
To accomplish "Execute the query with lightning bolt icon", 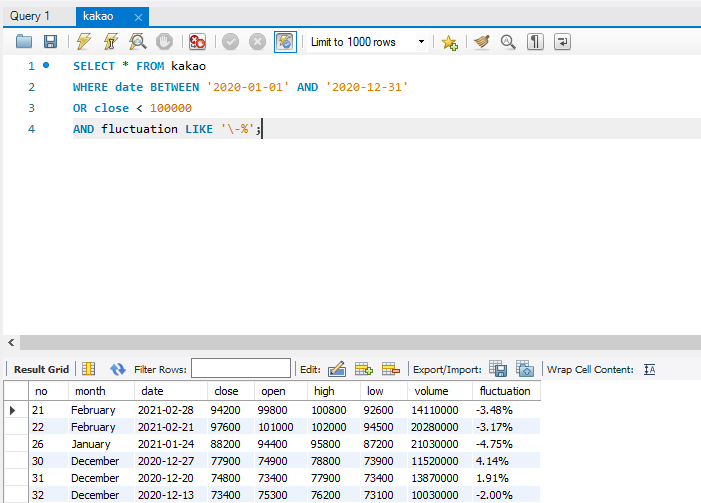I will tap(84, 42).
